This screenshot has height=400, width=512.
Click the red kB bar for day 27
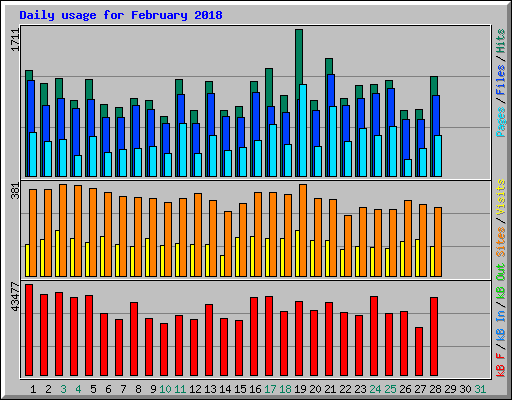click(x=419, y=352)
